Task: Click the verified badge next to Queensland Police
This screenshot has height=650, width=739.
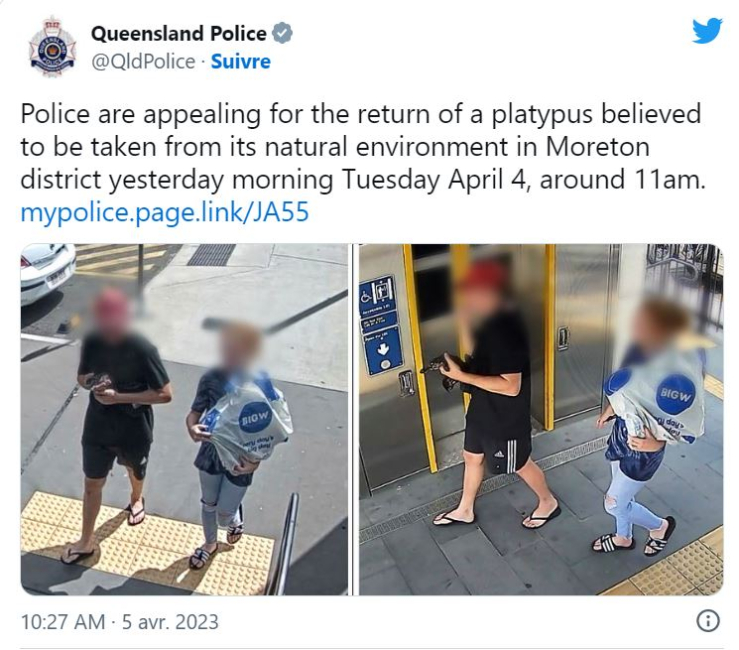Action: [x=283, y=33]
